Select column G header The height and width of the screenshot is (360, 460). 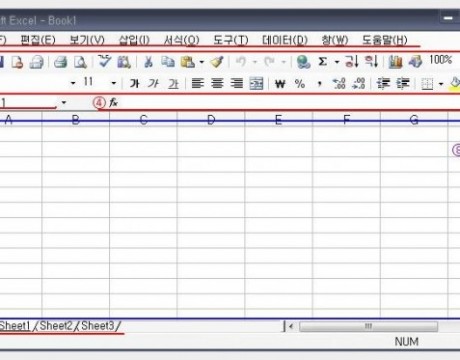tap(414, 120)
